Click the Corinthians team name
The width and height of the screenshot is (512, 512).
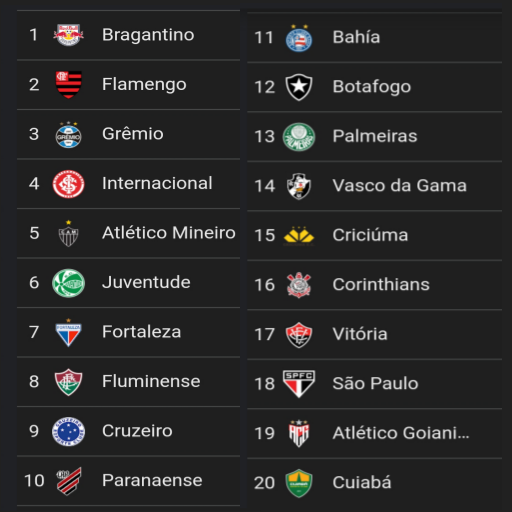(x=381, y=284)
